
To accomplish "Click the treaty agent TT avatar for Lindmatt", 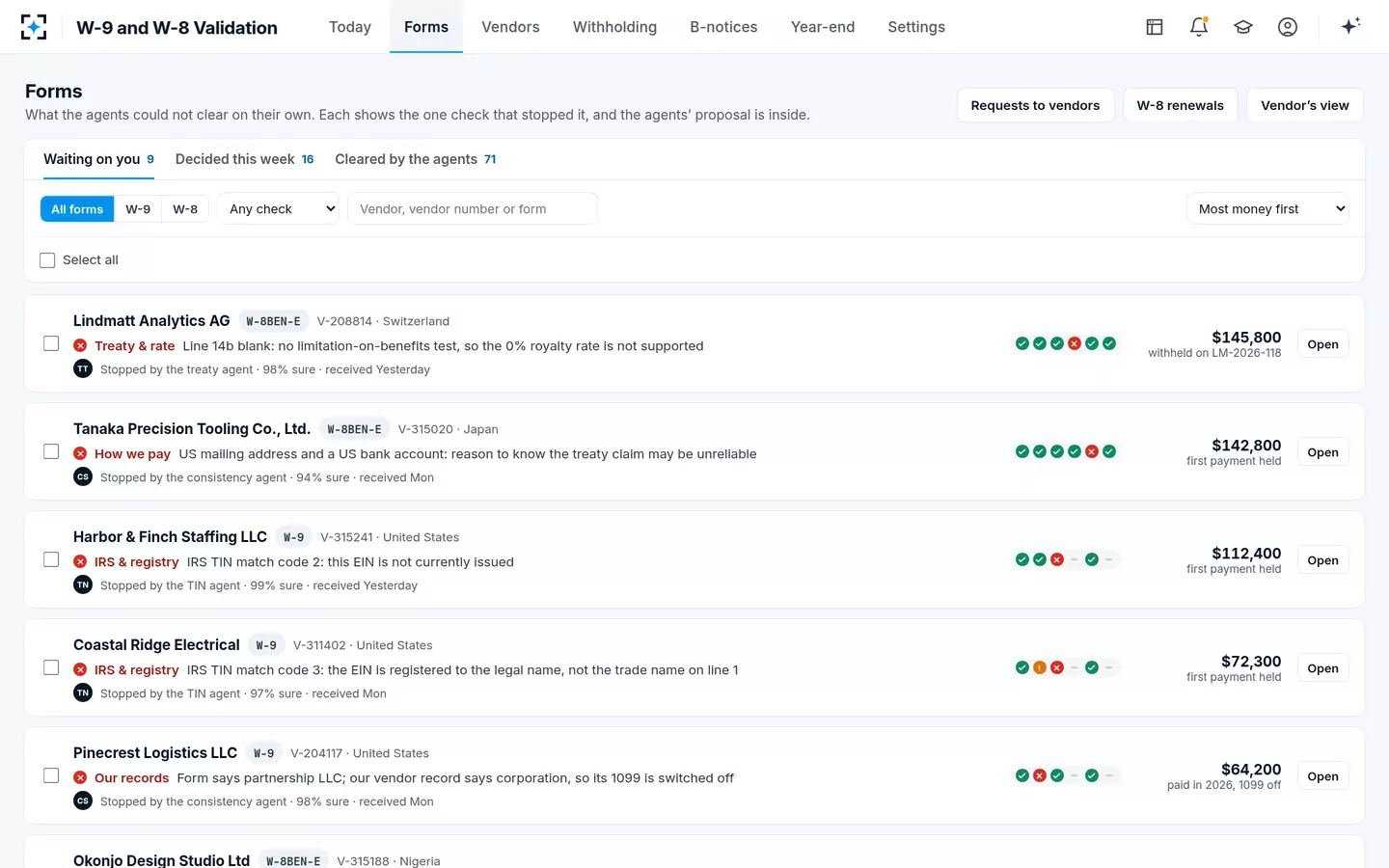I will (83, 368).
